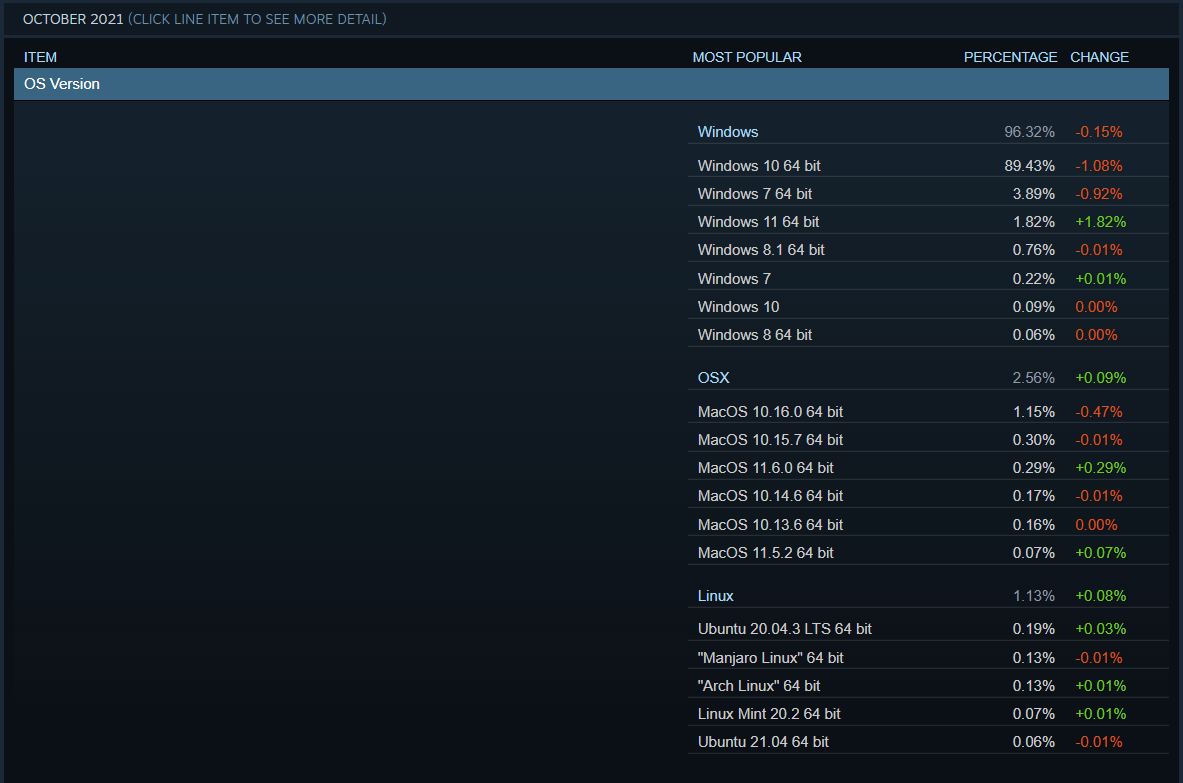Screen dimensions: 1183x783
Task: Click the +1.82% change value
Action: pyautogui.click(x=1100, y=222)
